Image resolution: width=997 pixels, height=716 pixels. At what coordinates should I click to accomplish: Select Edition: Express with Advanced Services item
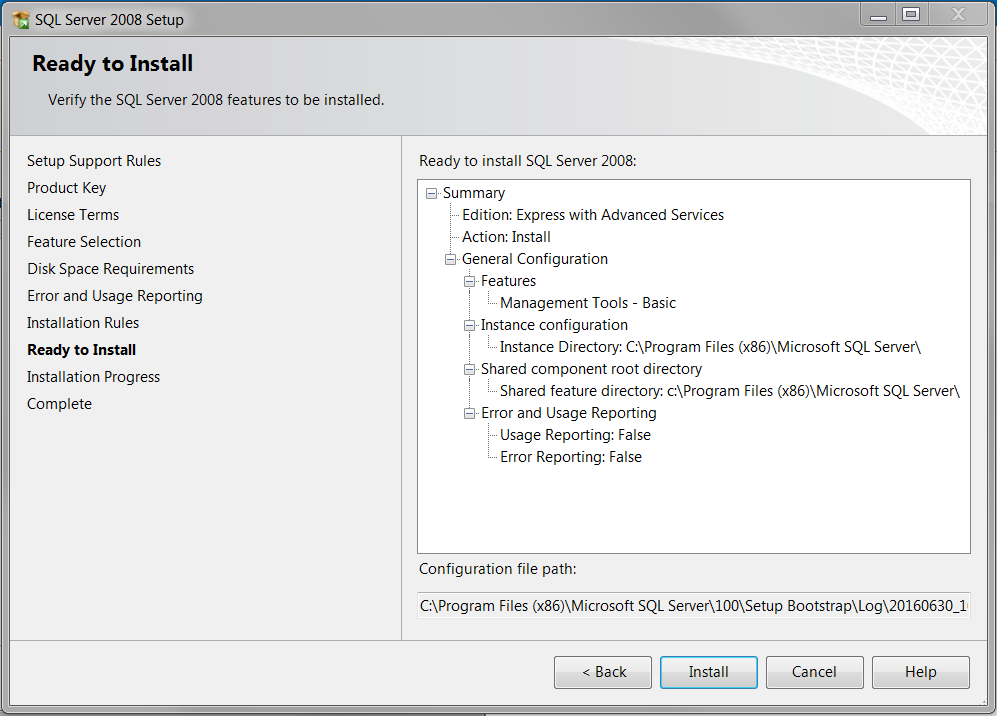(x=592, y=215)
